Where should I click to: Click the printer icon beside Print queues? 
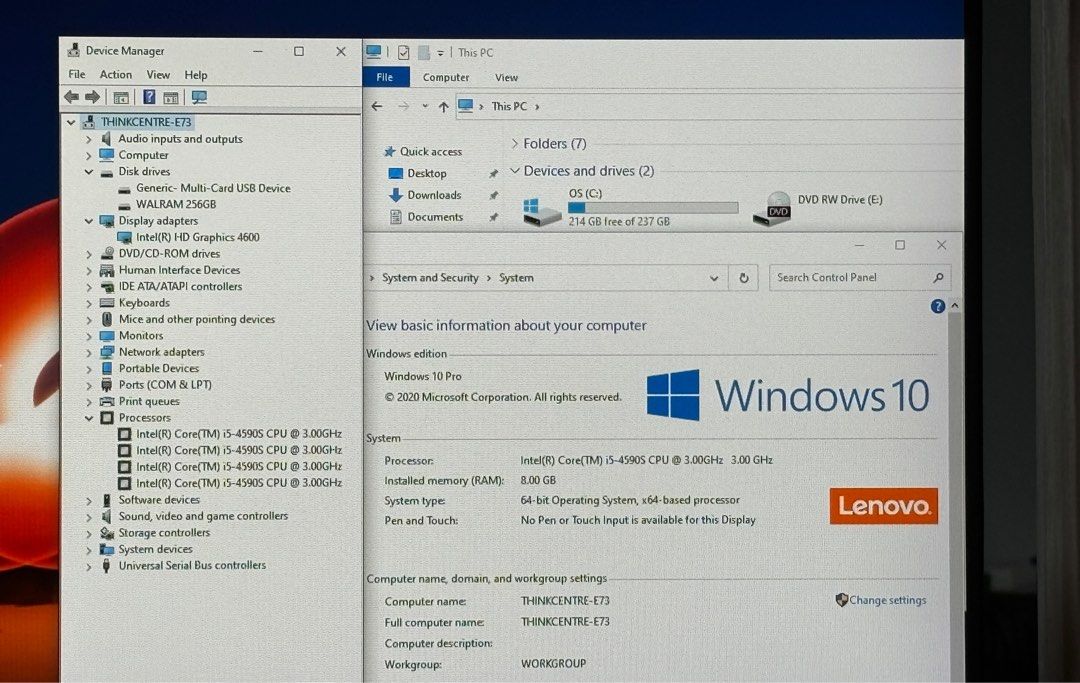click(107, 401)
